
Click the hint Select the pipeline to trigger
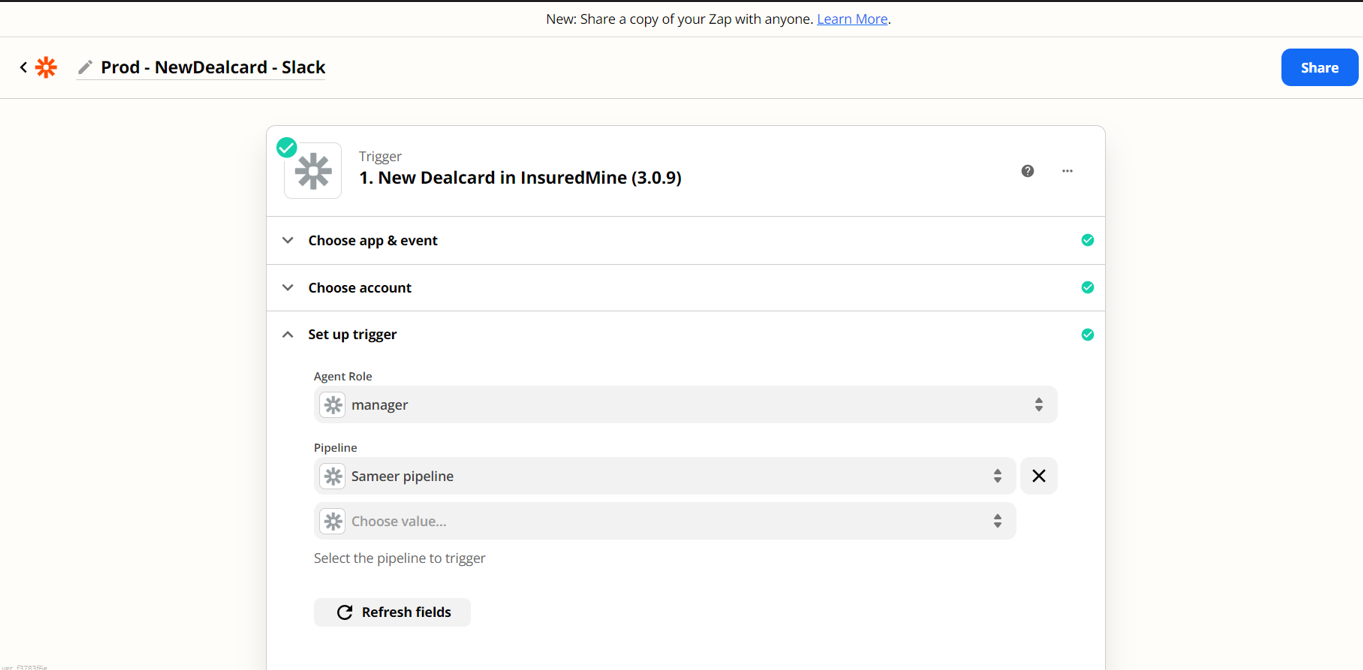pyautogui.click(x=400, y=558)
